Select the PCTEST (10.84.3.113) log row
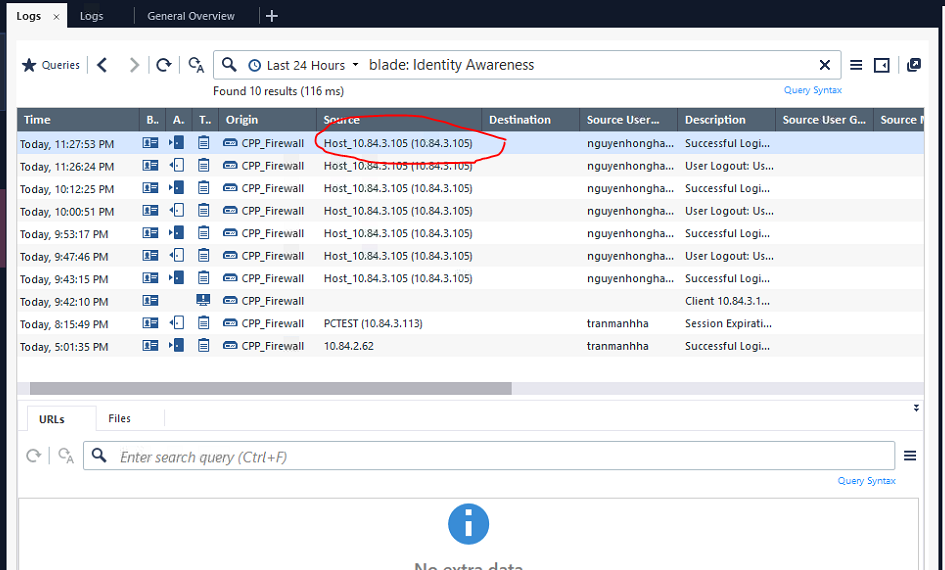 (373, 324)
